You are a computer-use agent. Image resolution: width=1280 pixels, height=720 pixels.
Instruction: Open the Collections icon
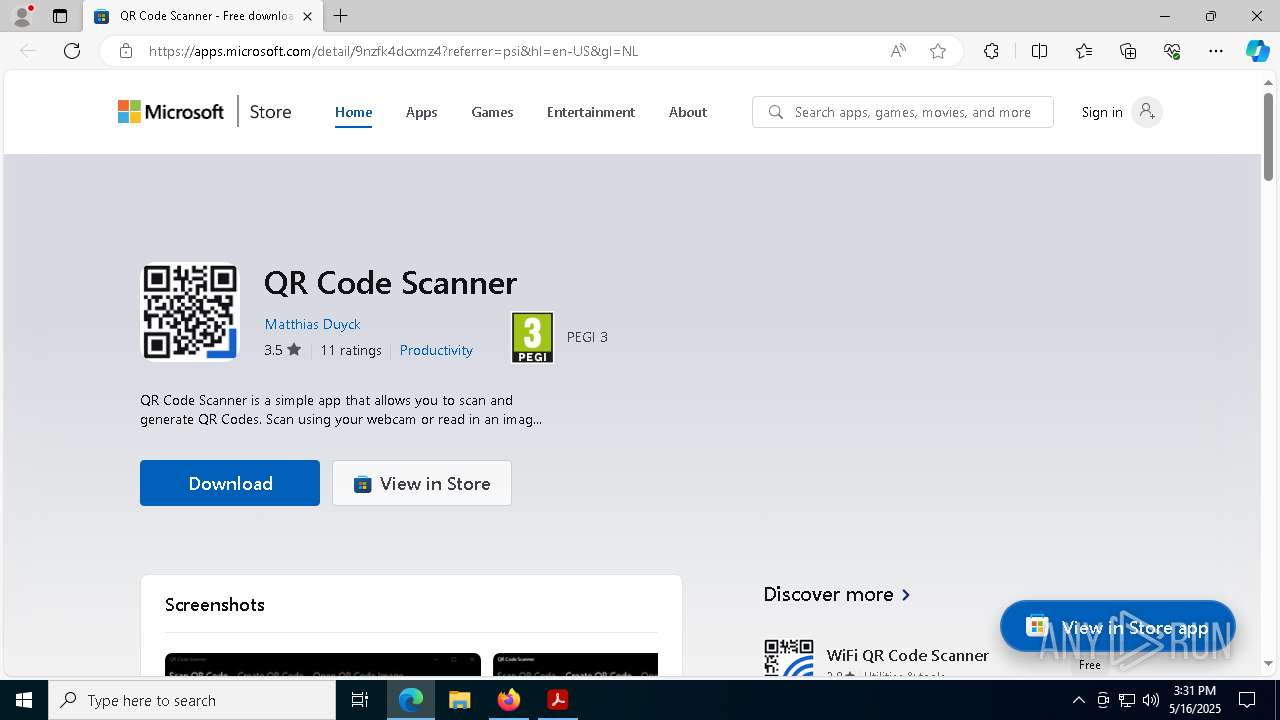click(x=1128, y=51)
